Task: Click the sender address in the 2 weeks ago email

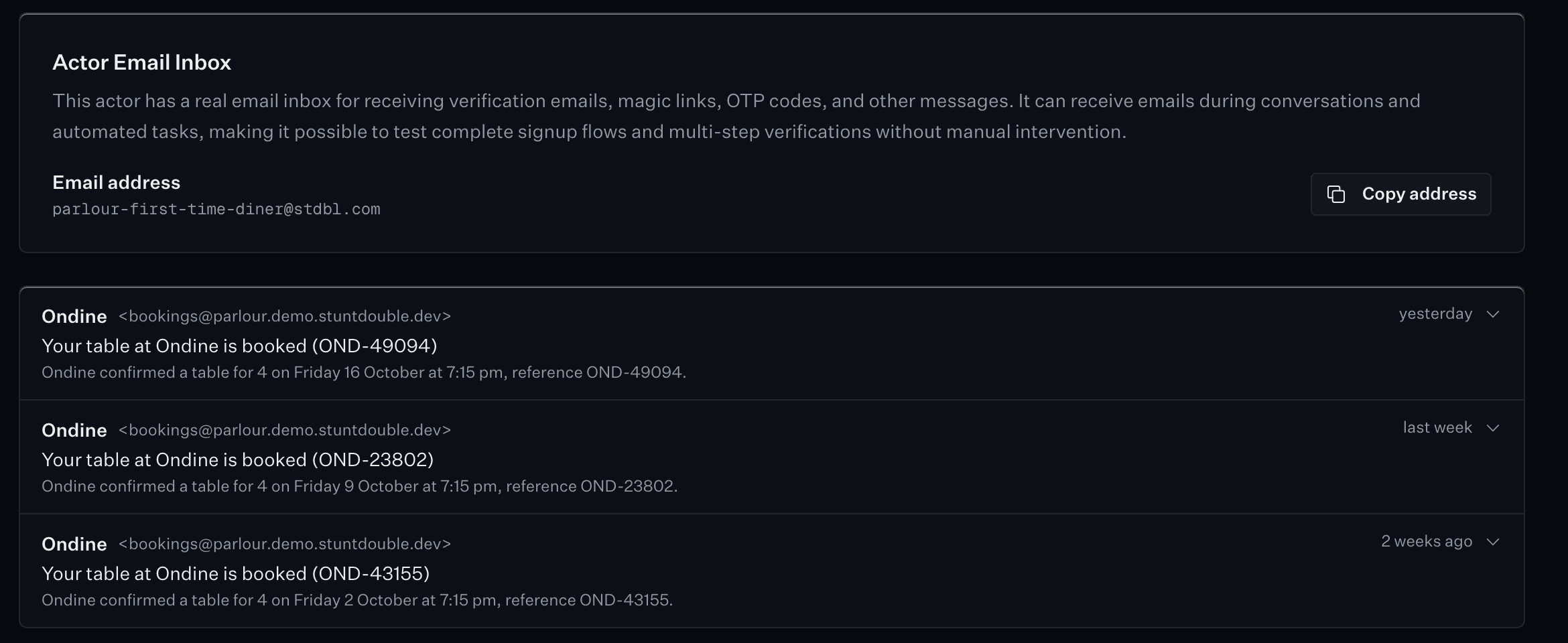Action: 285,544
